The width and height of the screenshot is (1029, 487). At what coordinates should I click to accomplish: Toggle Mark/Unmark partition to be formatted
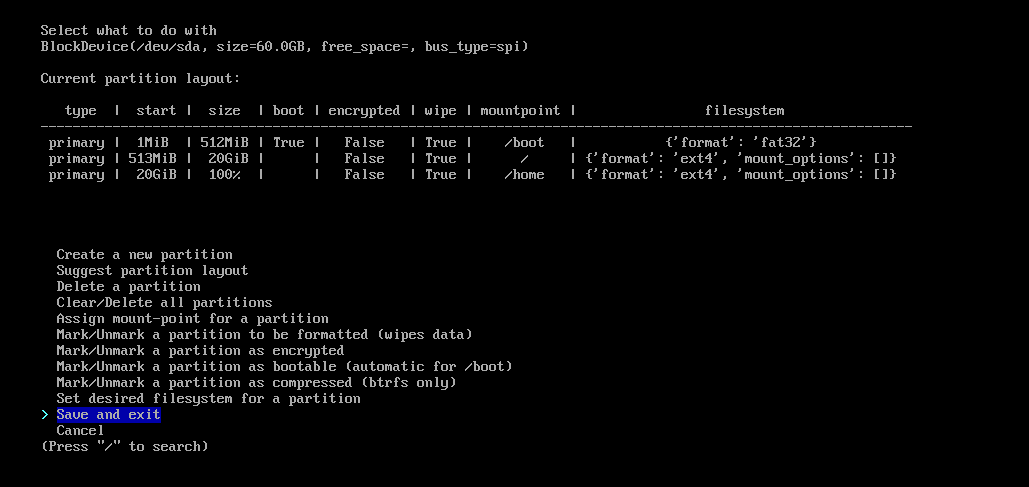264,335
